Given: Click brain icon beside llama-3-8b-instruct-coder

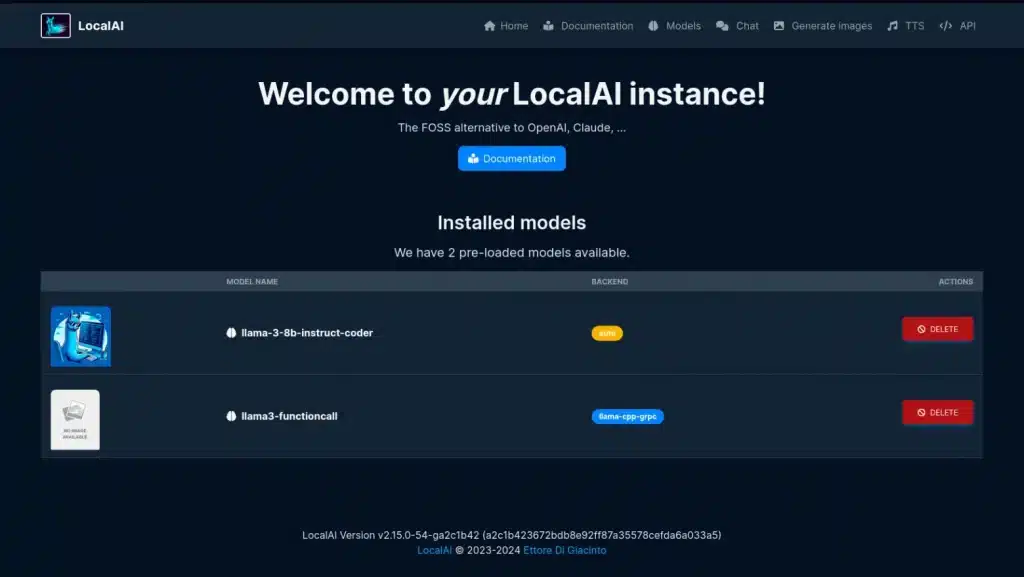Looking at the screenshot, I should click(x=231, y=333).
